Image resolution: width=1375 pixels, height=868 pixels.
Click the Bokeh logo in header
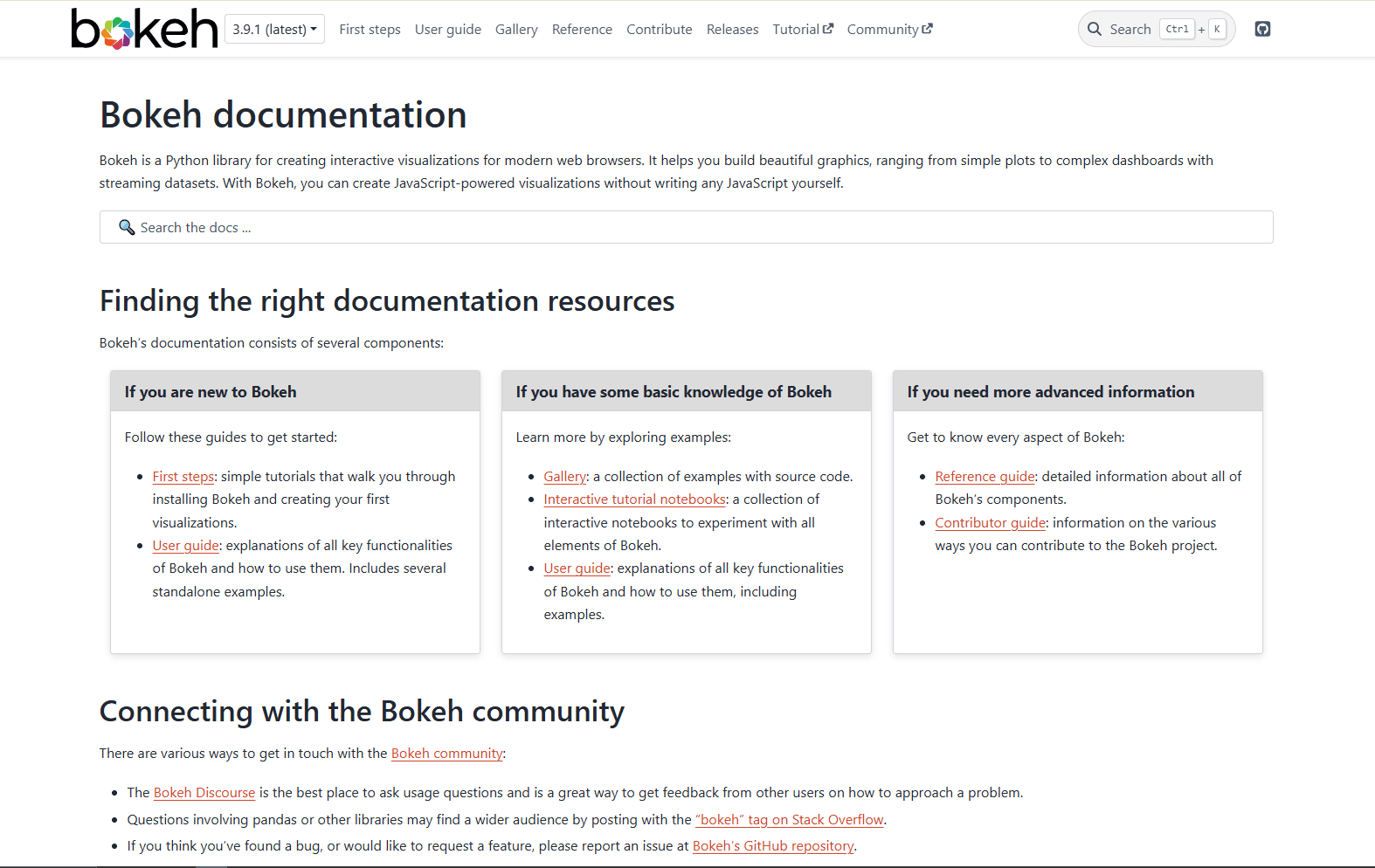point(144,29)
